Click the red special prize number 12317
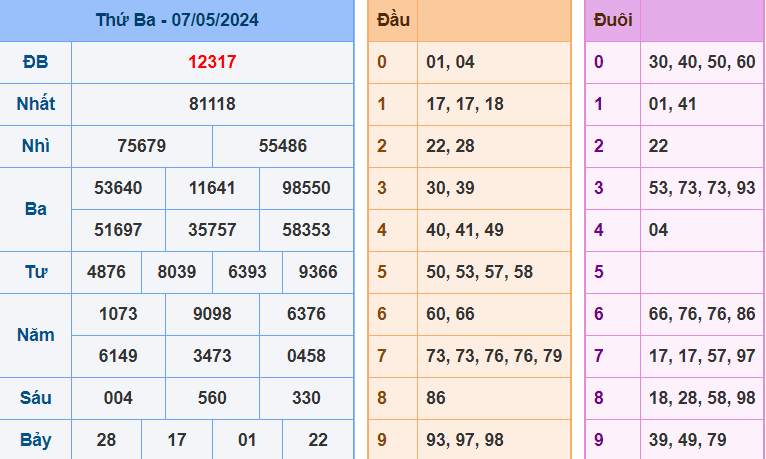This screenshot has height=459, width=766. coord(212,62)
